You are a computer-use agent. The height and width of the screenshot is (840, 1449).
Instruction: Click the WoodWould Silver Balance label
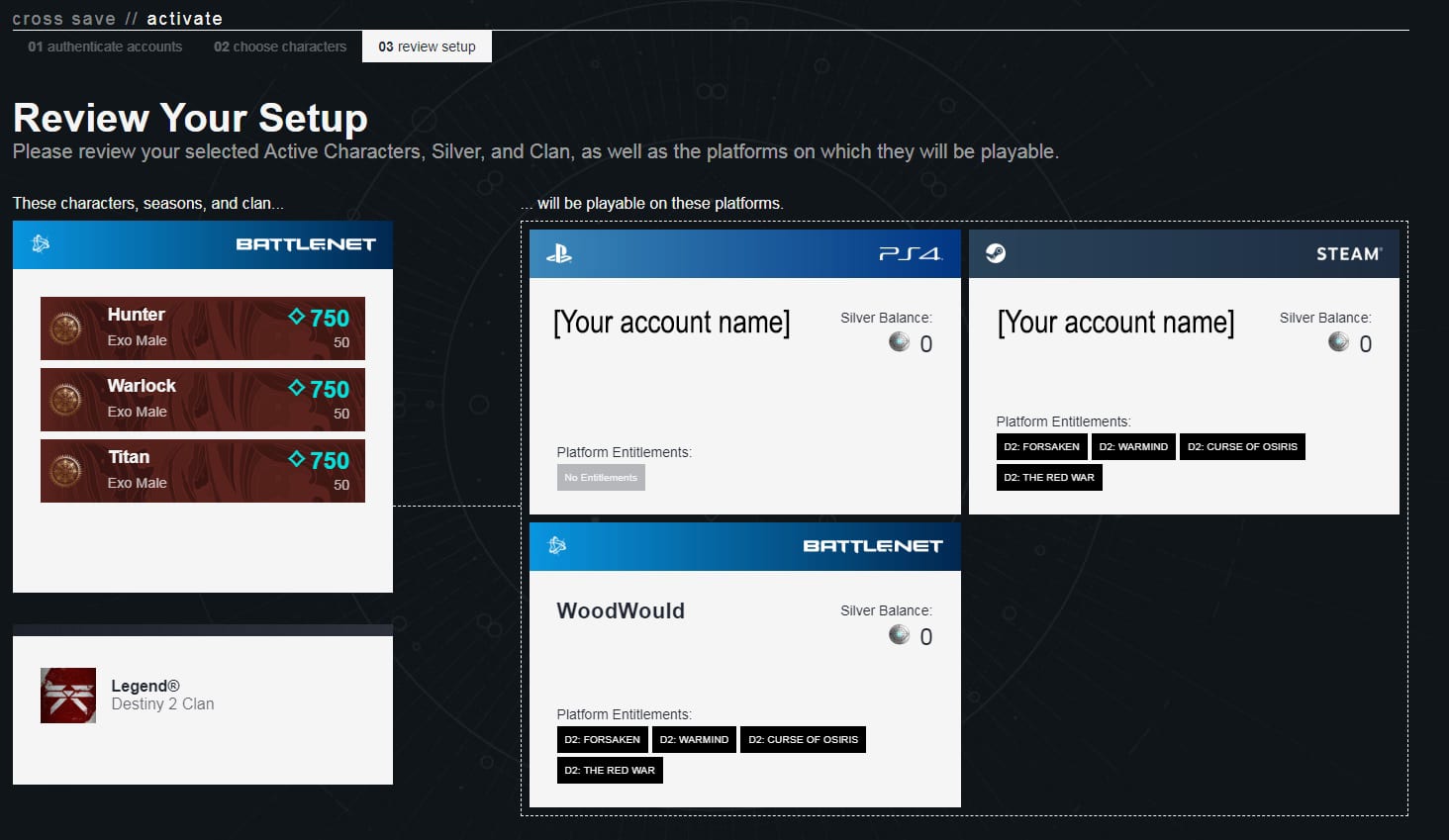pyautogui.click(x=886, y=610)
